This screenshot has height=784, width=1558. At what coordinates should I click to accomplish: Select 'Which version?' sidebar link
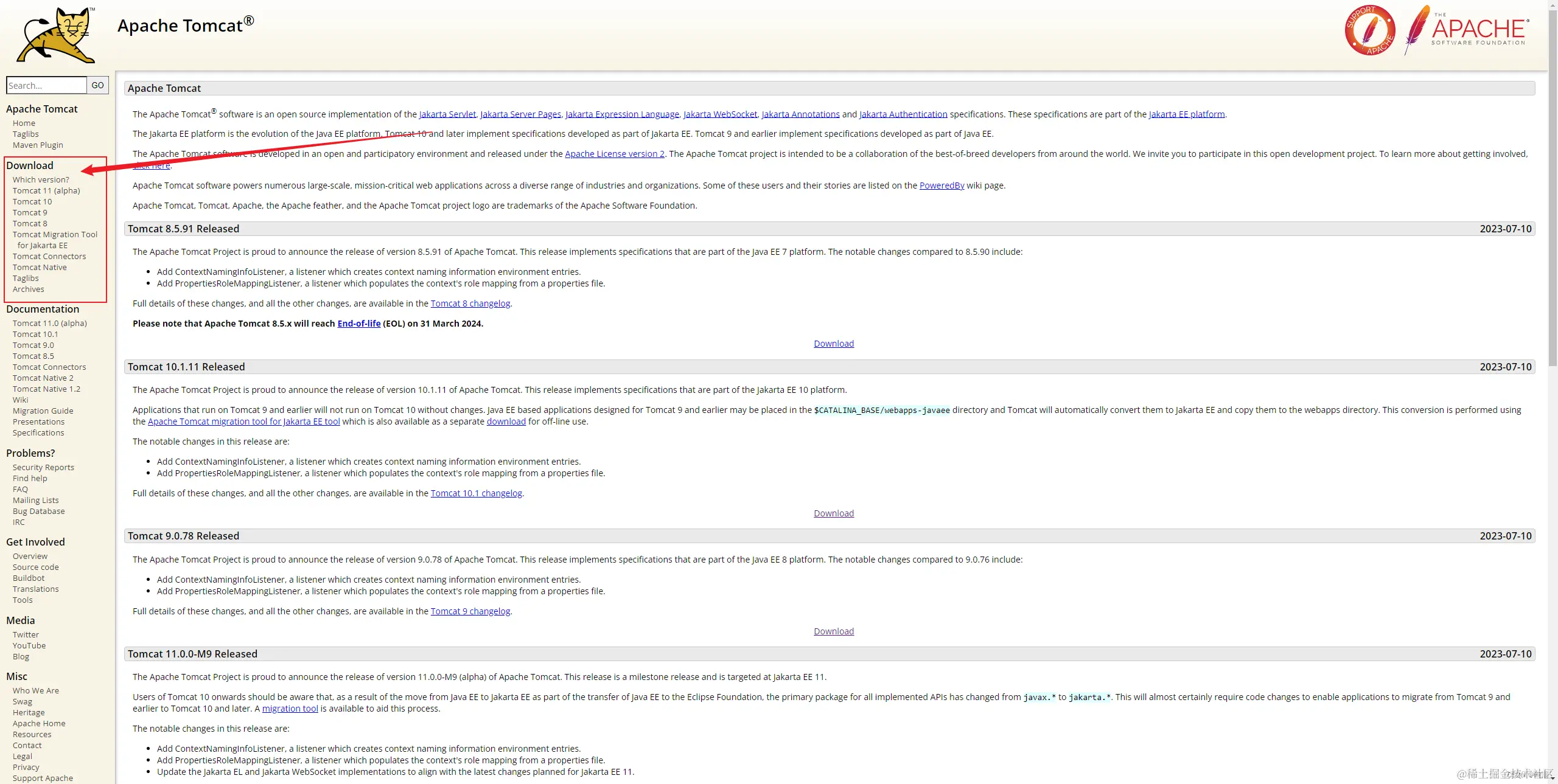pos(41,179)
